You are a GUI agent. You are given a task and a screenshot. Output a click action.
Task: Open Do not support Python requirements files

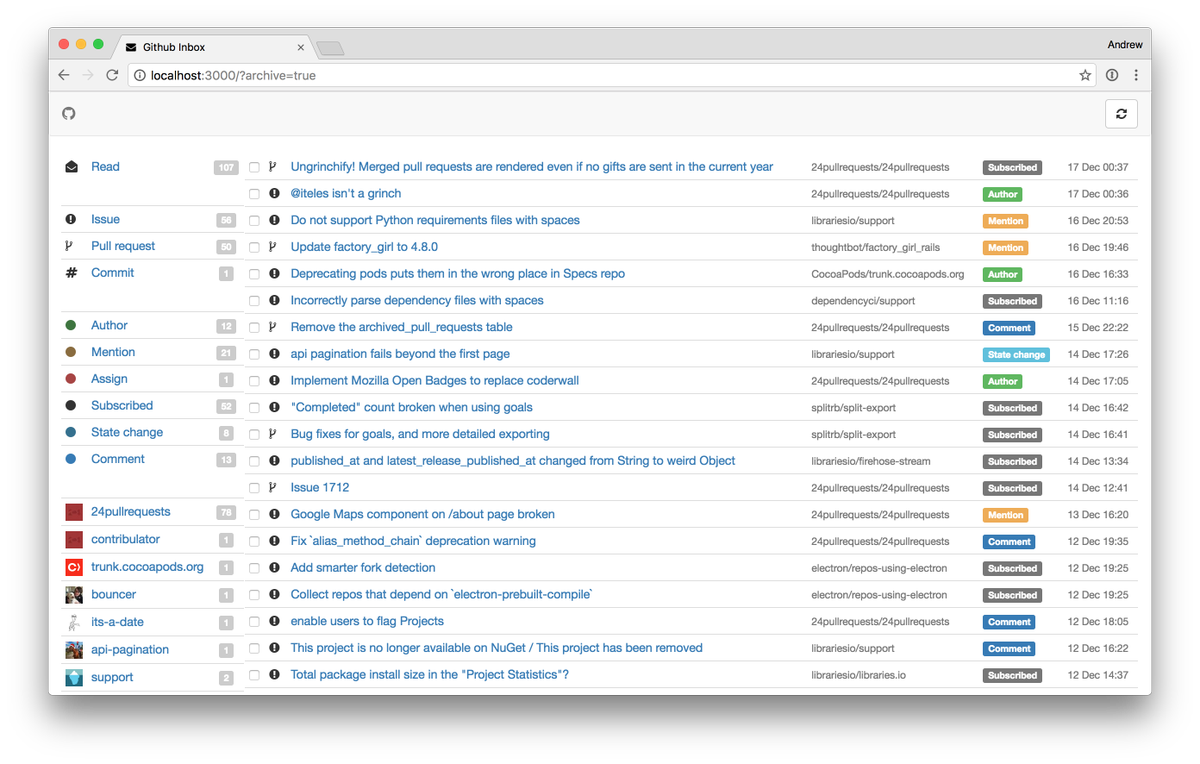pyautogui.click(x=435, y=220)
